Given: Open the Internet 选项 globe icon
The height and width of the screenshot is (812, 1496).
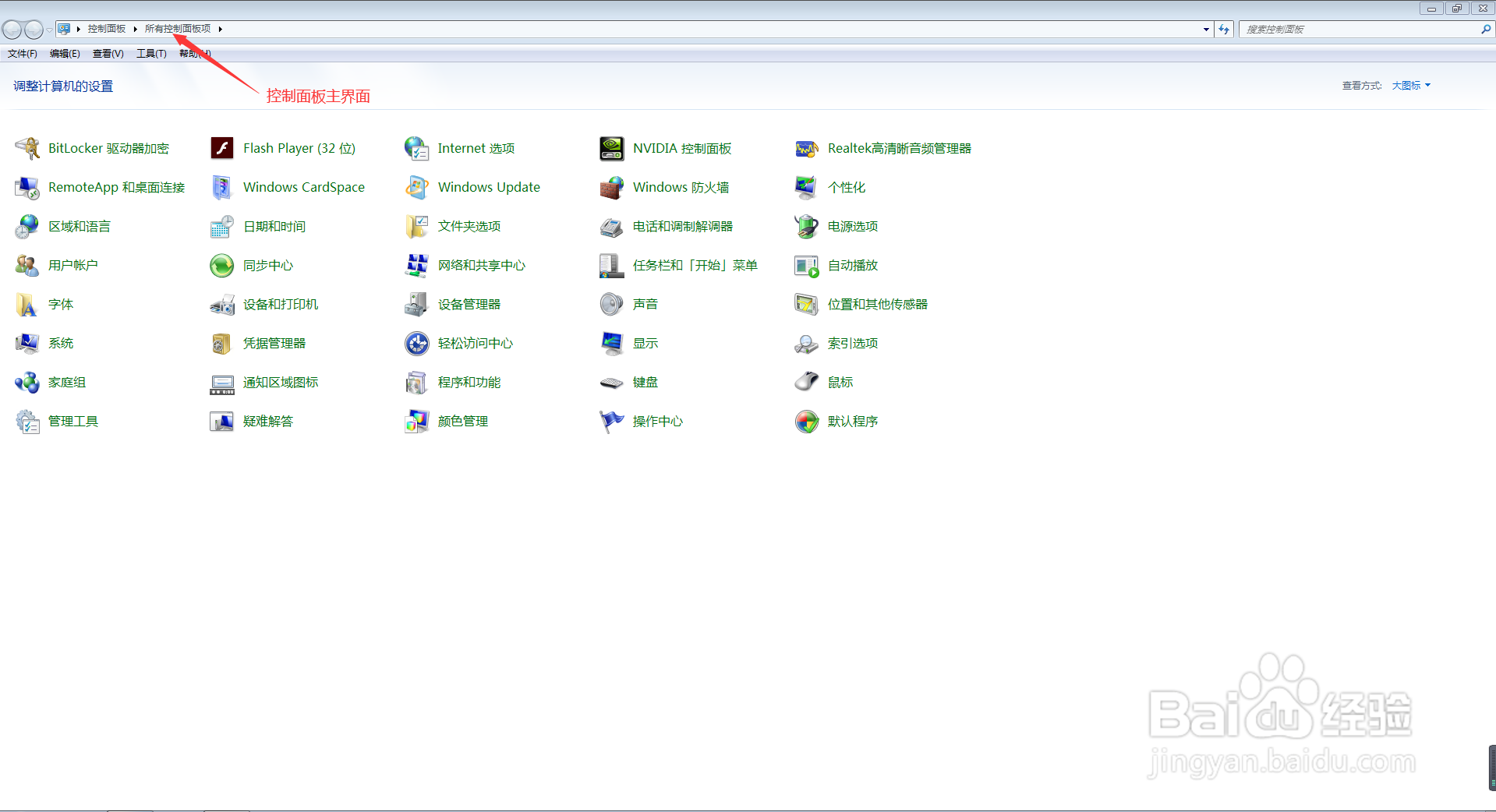Looking at the screenshot, I should (417, 148).
